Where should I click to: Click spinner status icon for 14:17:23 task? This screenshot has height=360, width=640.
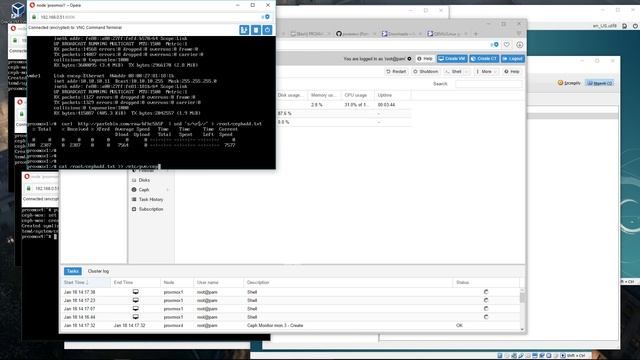pos(486,300)
